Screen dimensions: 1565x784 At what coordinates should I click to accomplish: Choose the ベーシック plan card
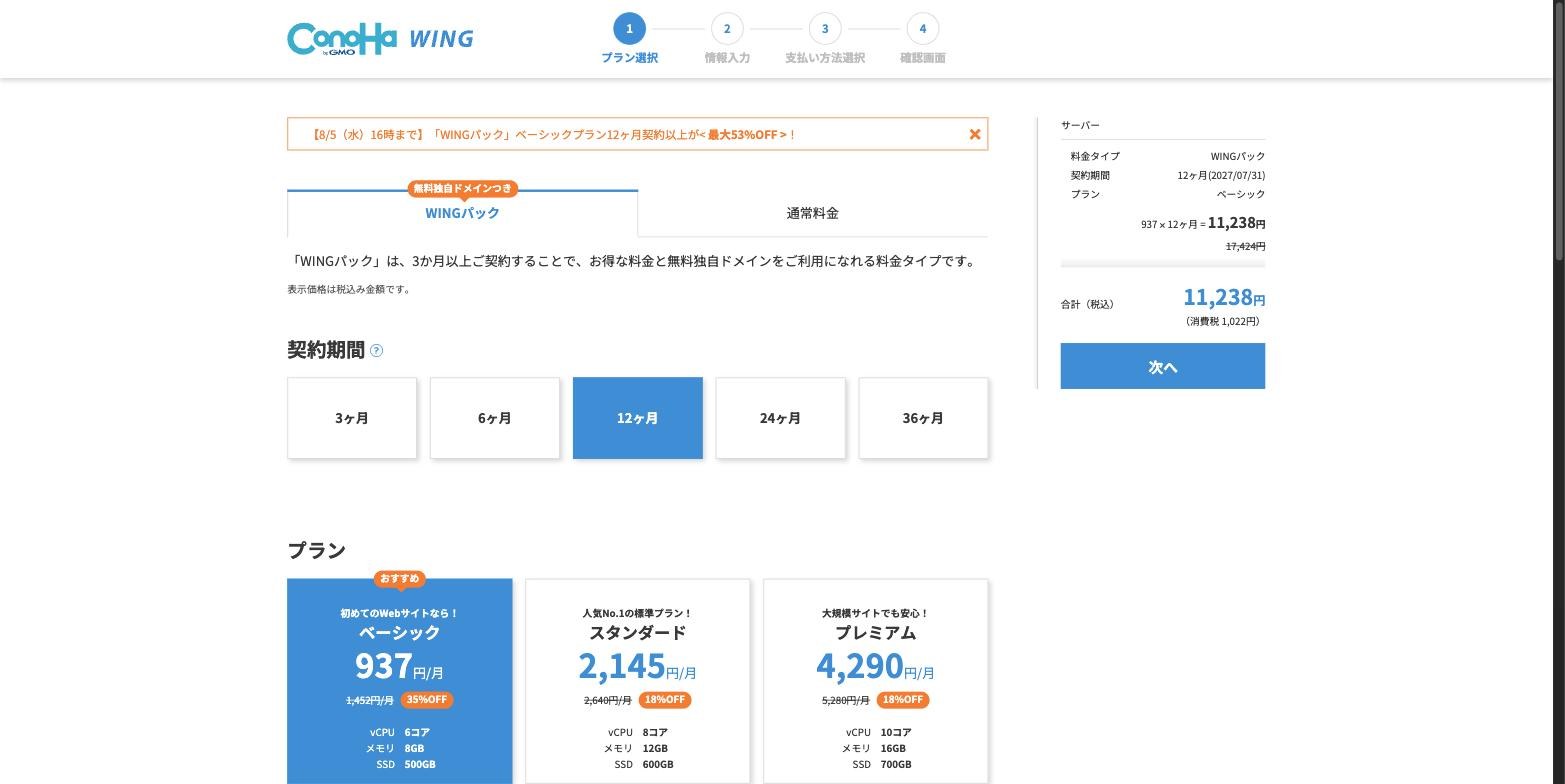(x=400, y=681)
